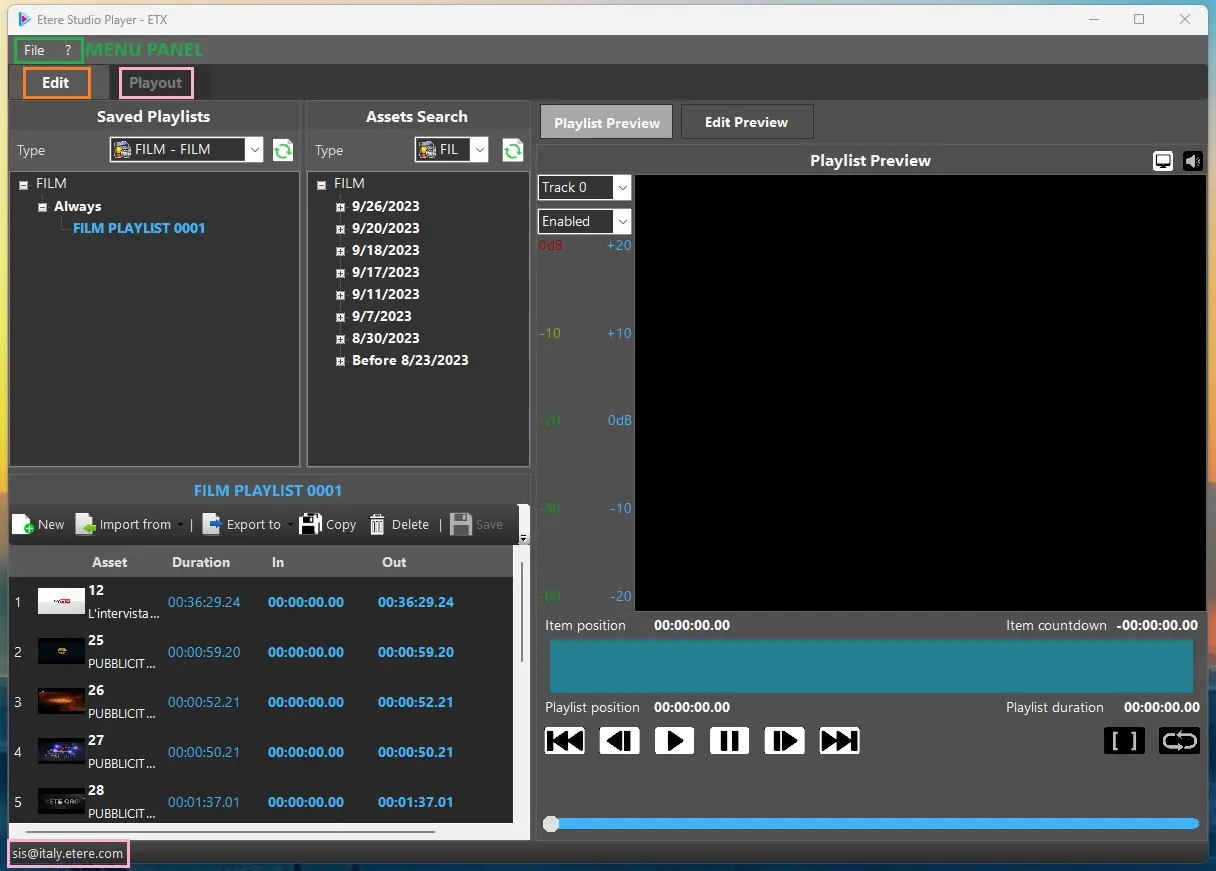Open the Saved Playlists Type dropdown

tap(254, 150)
